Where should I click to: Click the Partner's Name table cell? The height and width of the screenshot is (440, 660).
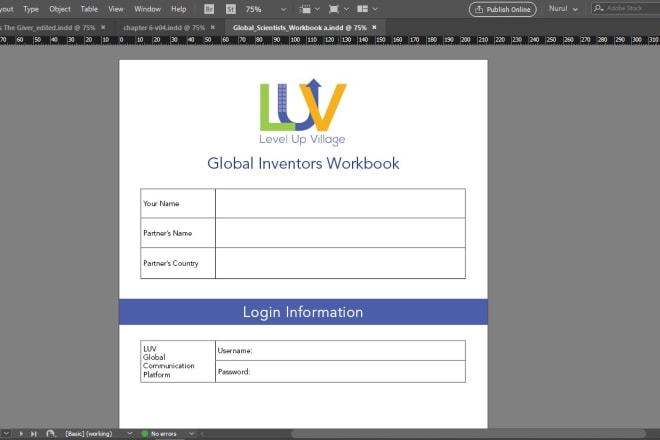click(178, 233)
